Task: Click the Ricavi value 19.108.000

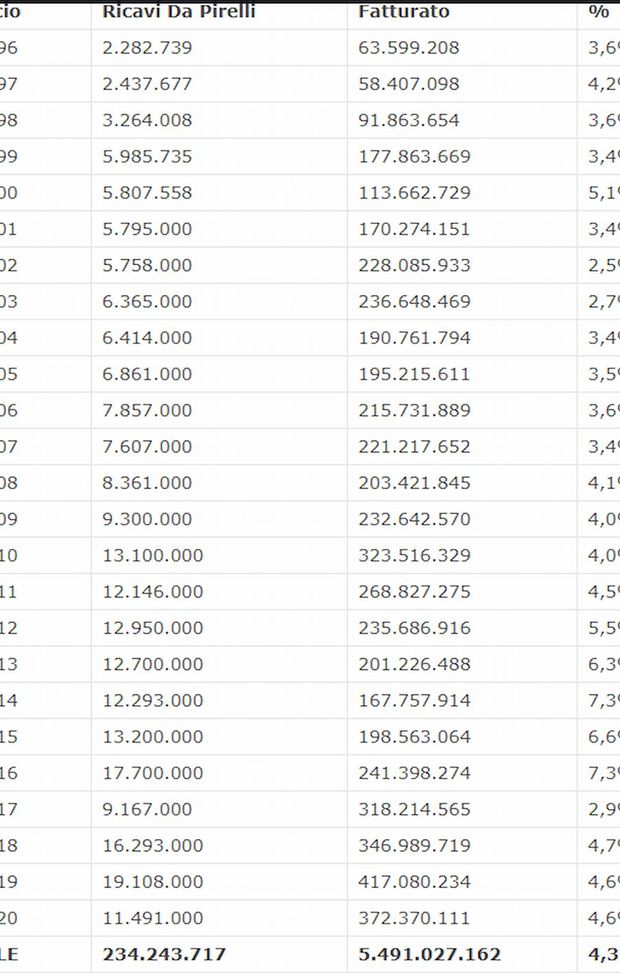Action: click(152, 882)
